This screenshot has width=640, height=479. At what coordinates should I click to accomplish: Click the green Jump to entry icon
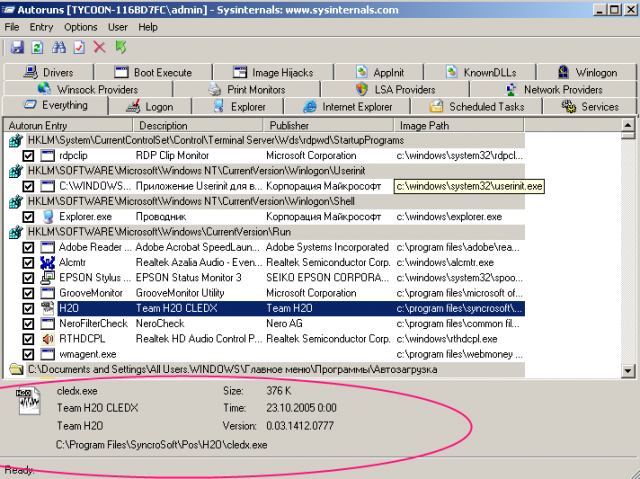[121, 47]
